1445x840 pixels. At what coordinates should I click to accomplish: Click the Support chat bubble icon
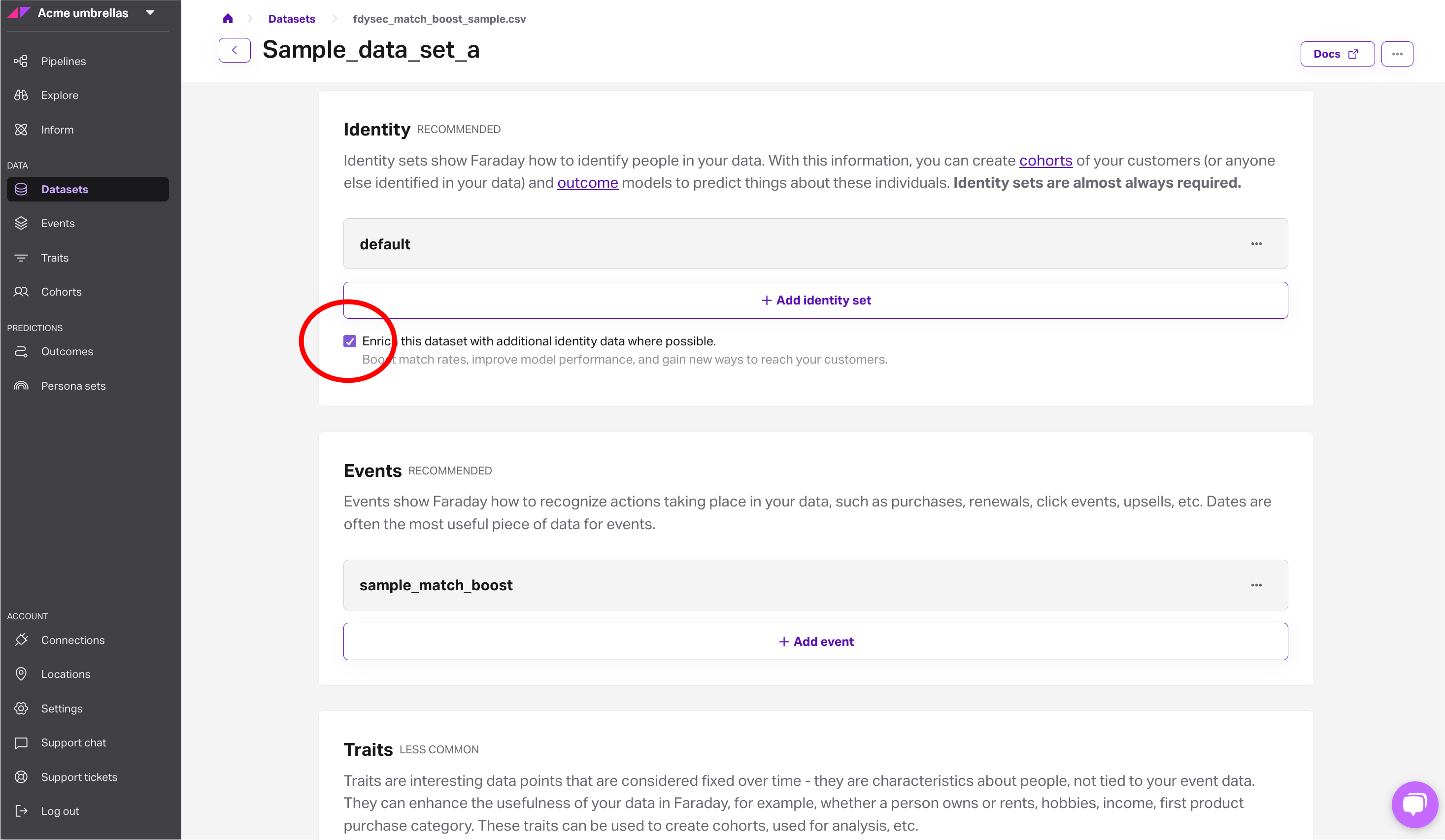click(21, 743)
